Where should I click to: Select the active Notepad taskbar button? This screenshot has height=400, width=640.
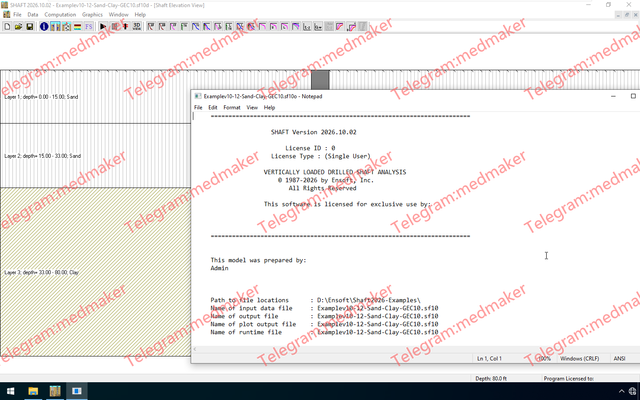pos(77,391)
